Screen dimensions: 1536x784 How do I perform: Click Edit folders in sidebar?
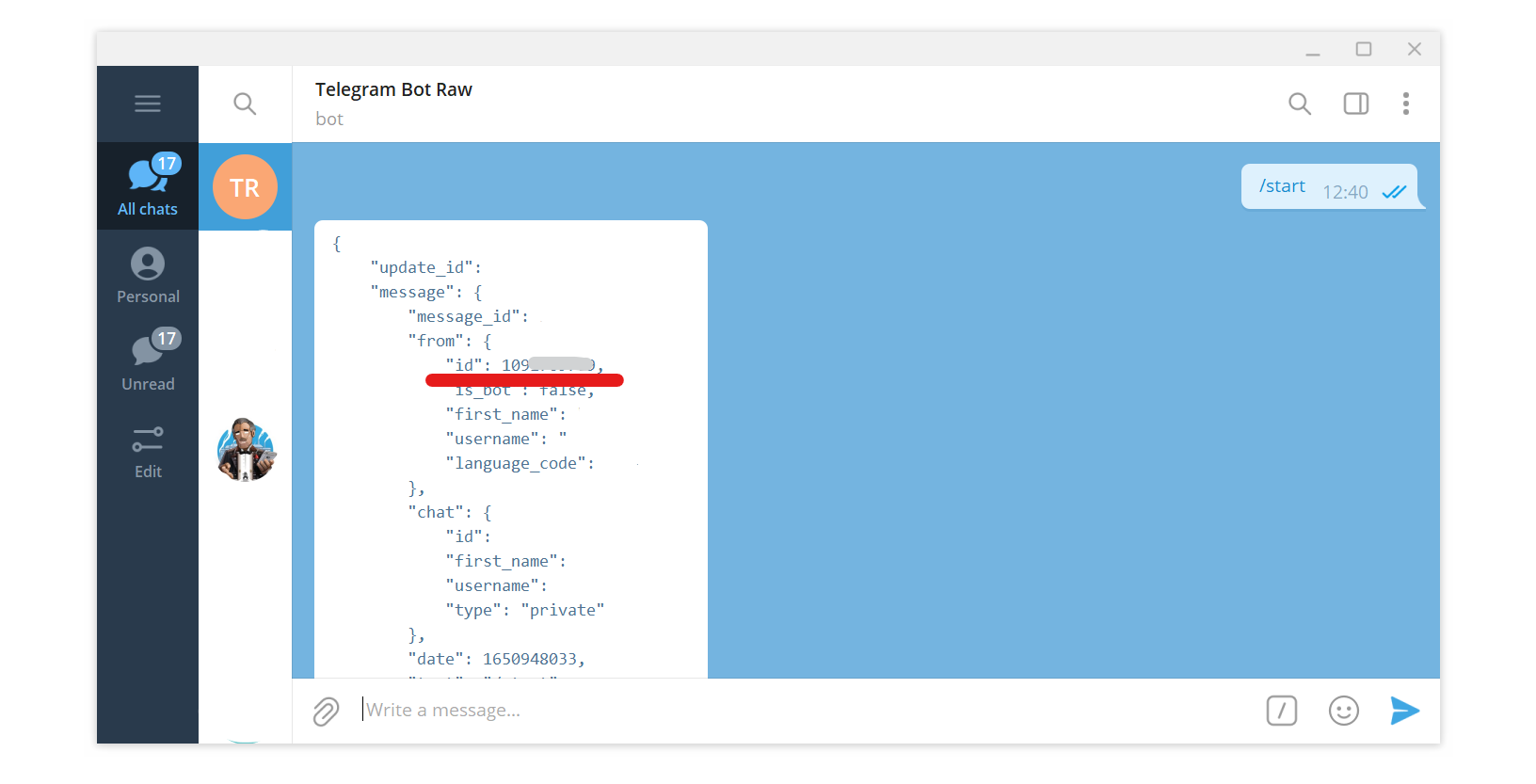coord(148,450)
